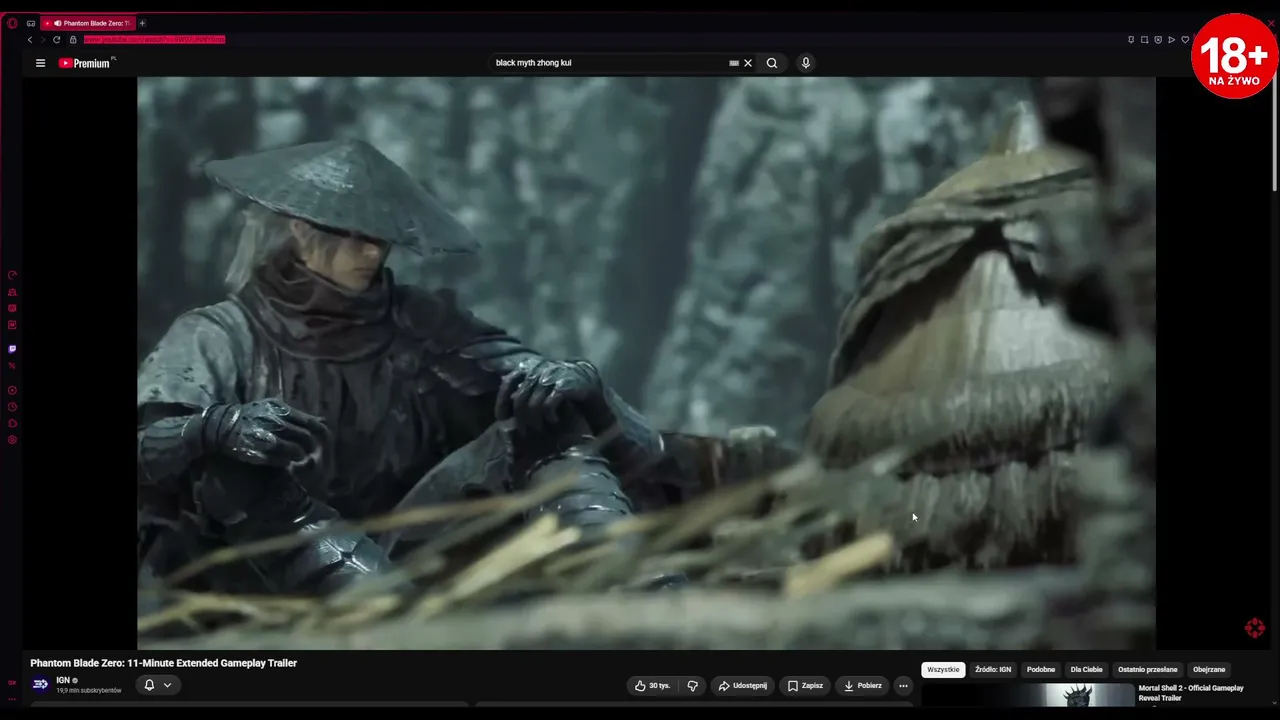Click the video player to pause playback
The image size is (1280, 720).
646,363
